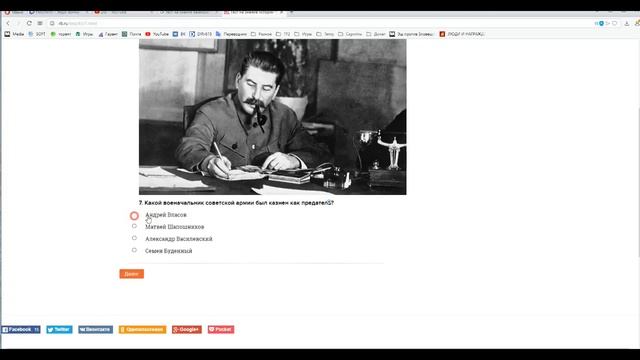This screenshot has height=360, width=640.
Task: Open the YouTube bookmark
Action: 157,34
